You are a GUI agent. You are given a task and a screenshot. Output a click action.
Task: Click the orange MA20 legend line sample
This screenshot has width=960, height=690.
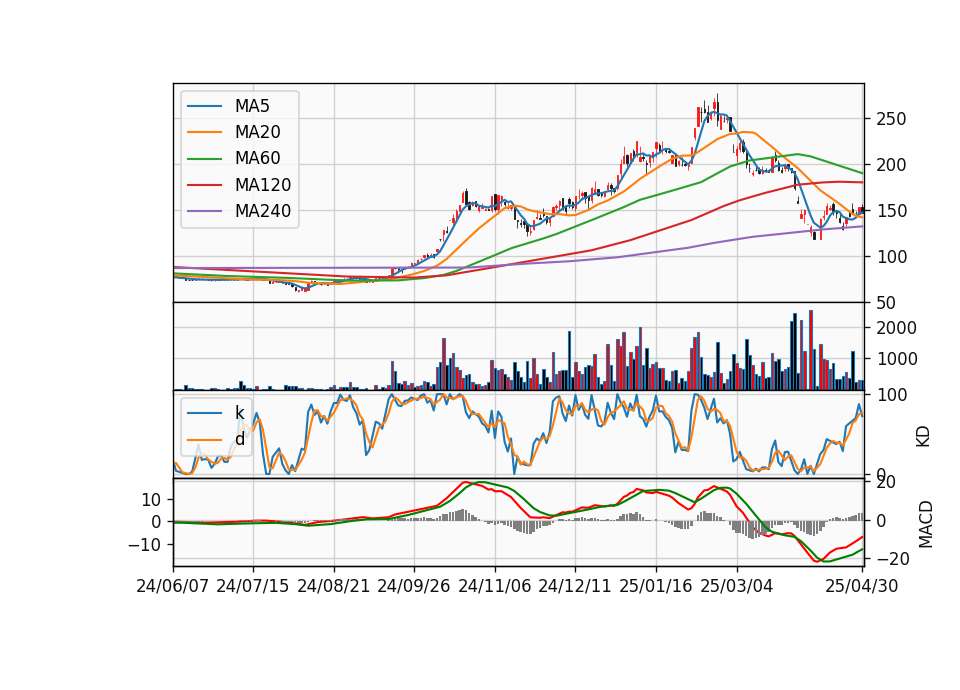pyautogui.click(x=204, y=132)
